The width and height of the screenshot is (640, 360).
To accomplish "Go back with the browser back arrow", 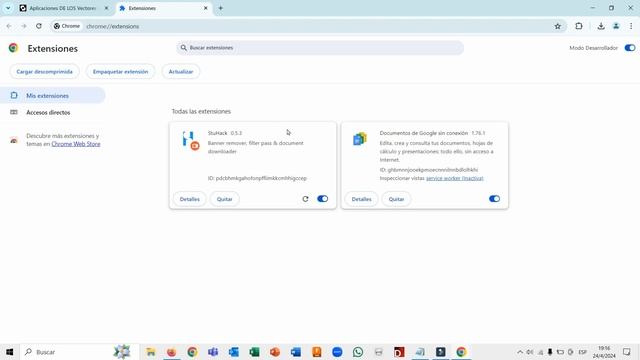I will tap(9, 26).
